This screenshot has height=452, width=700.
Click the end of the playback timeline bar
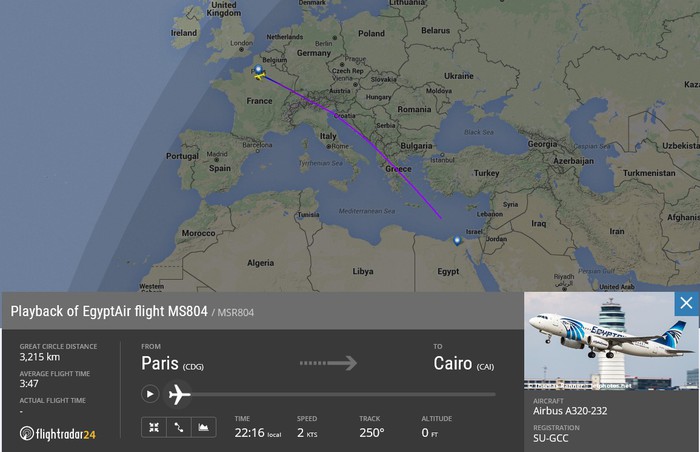493,394
